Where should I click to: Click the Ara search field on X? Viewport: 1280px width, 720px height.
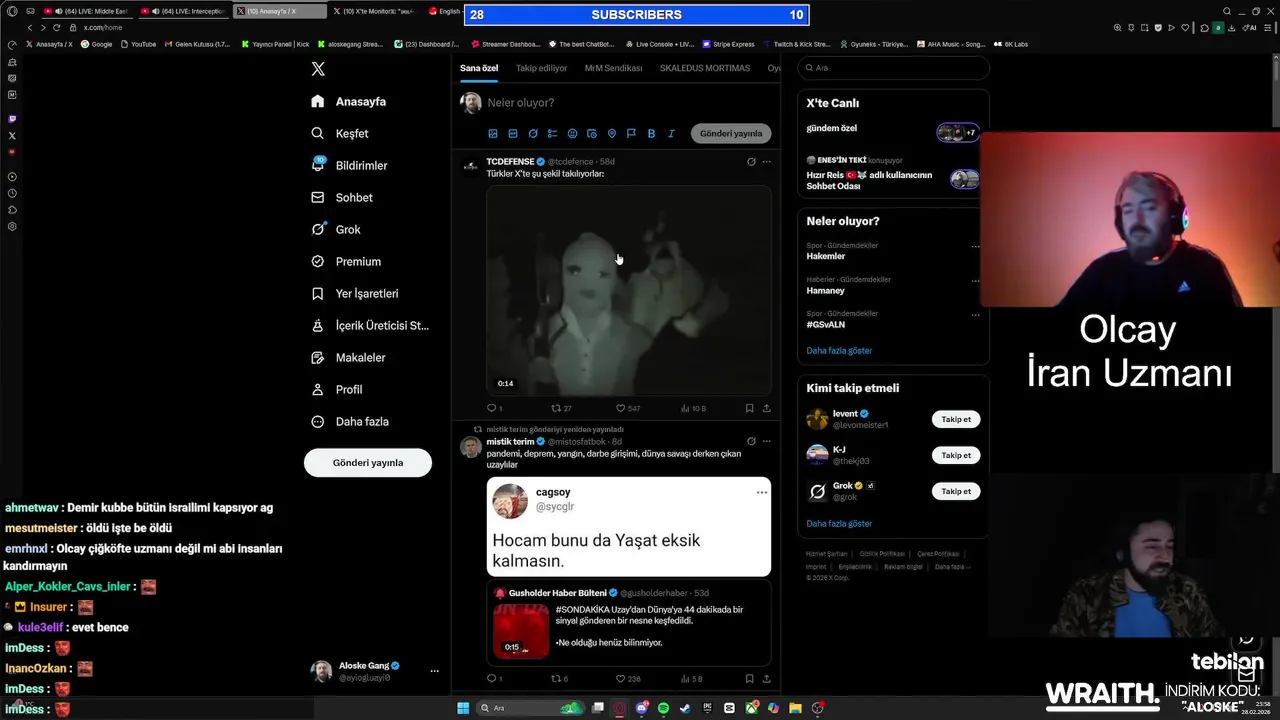coord(893,68)
